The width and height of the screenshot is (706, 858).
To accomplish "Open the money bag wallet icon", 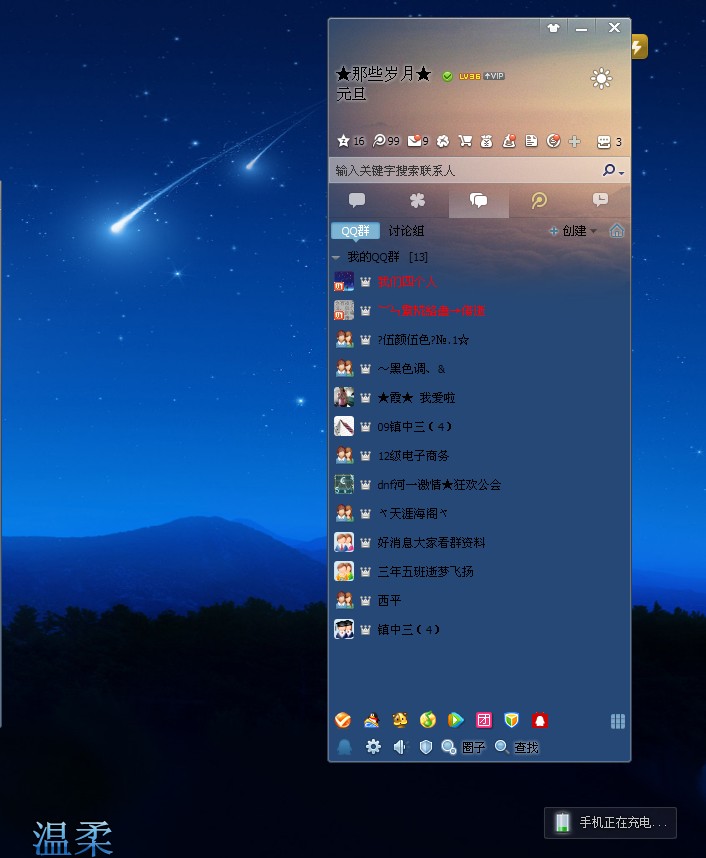I will pos(487,142).
